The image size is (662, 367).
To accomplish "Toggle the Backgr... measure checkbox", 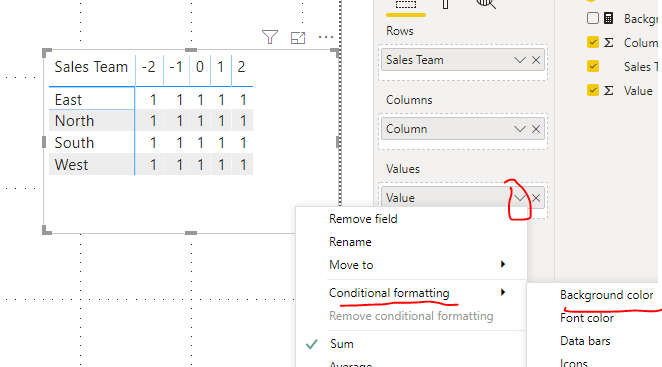I will tap(593, 18).
